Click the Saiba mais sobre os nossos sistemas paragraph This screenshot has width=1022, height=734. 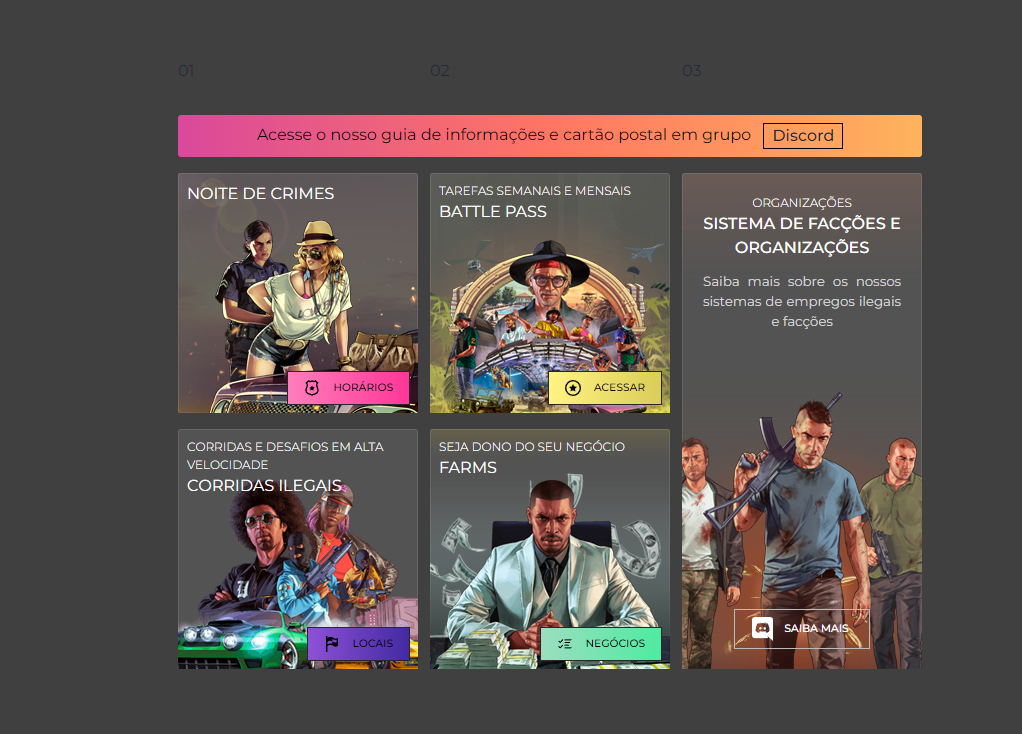pyautogui.click(x=802, y=301)
